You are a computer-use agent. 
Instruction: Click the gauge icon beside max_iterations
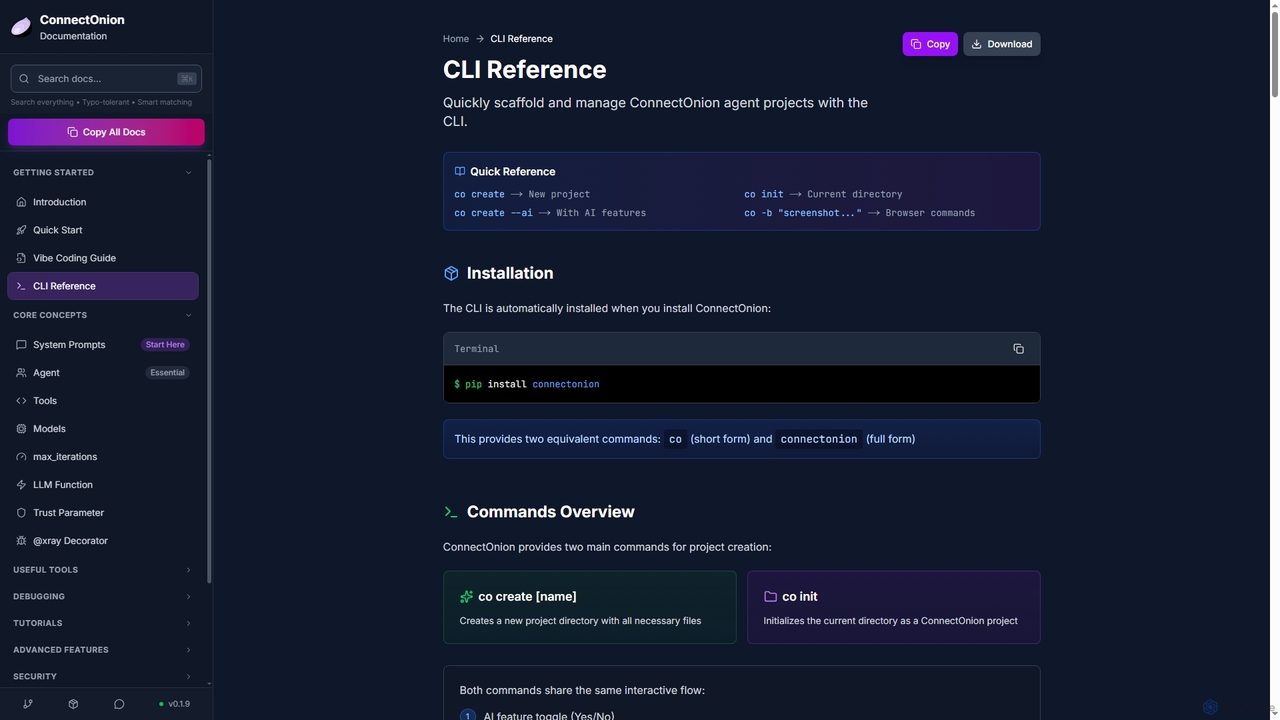tap(21, 457)
